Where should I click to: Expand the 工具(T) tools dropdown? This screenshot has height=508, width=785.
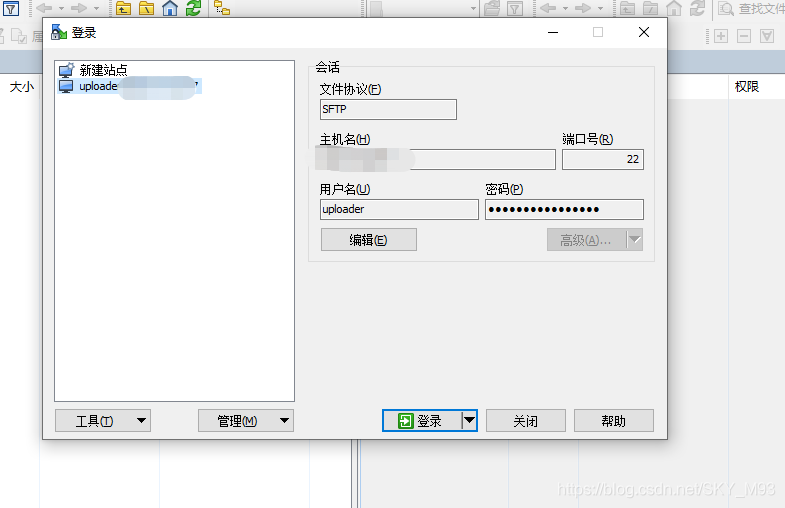pos(142,420)
